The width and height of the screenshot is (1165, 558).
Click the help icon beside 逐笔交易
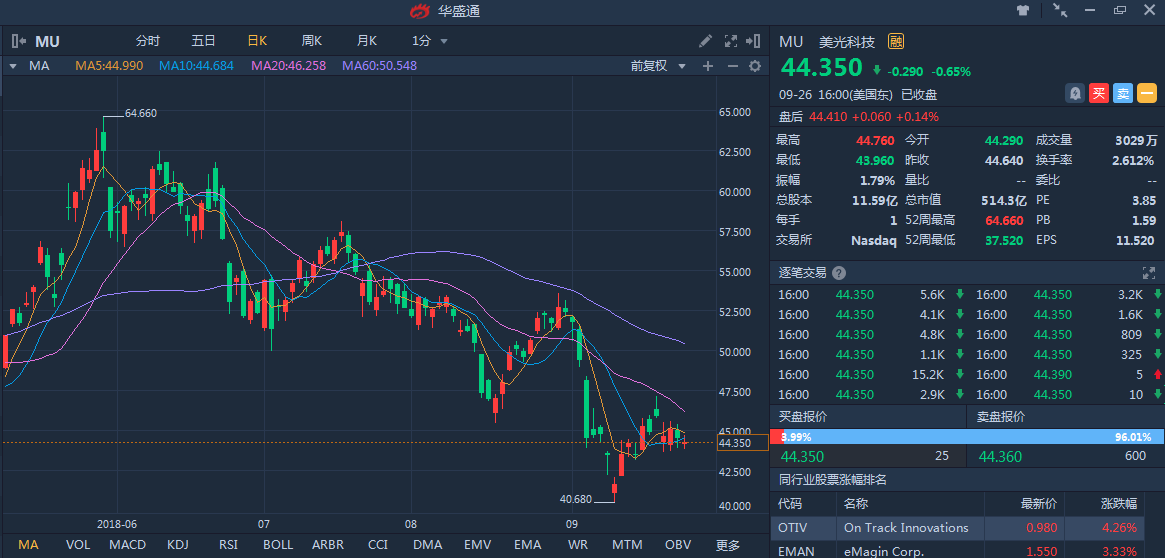click(x=838, y=273)
